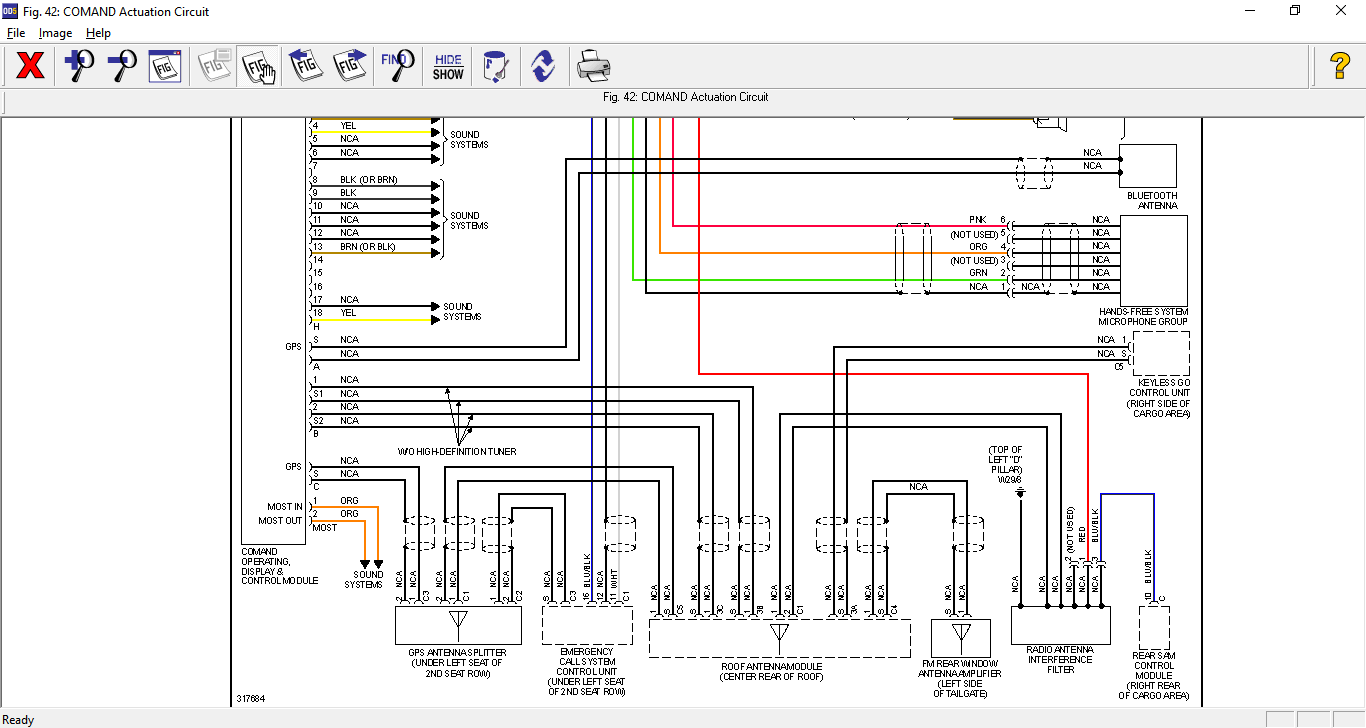Click 'PNK' wire label at pin 6
The width and height of the screenshot is (1366, 728).
978,219
